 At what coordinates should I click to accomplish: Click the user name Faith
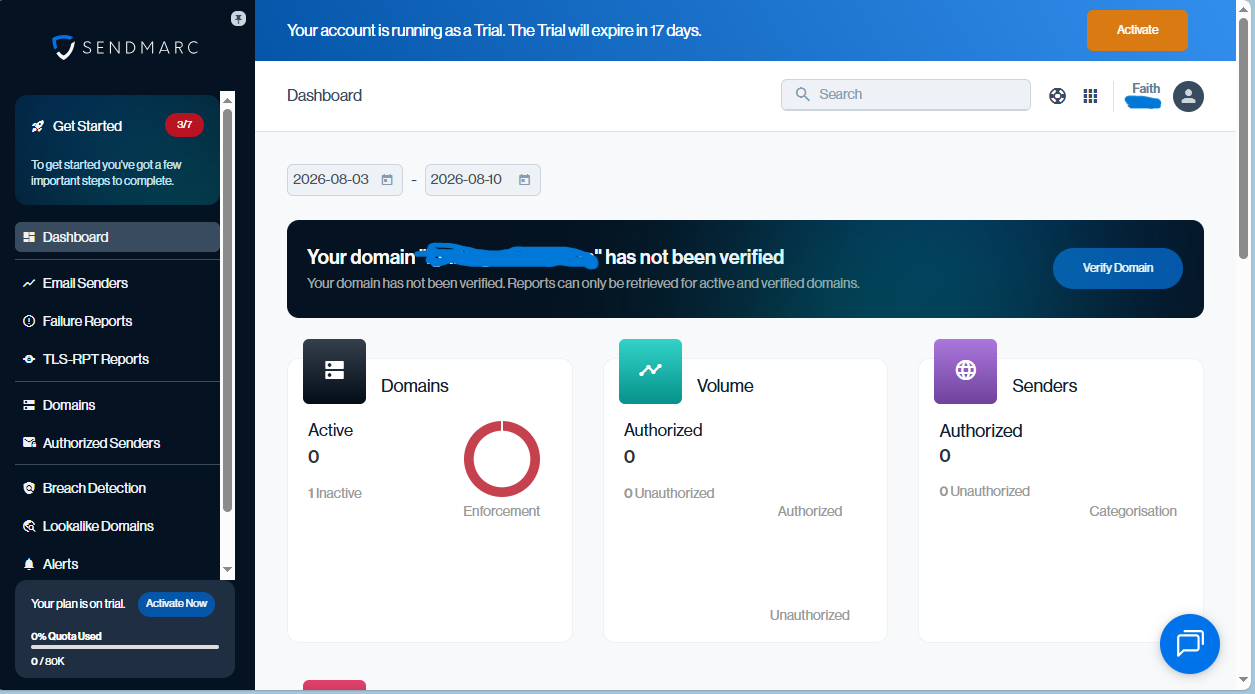click(1146, 89)
